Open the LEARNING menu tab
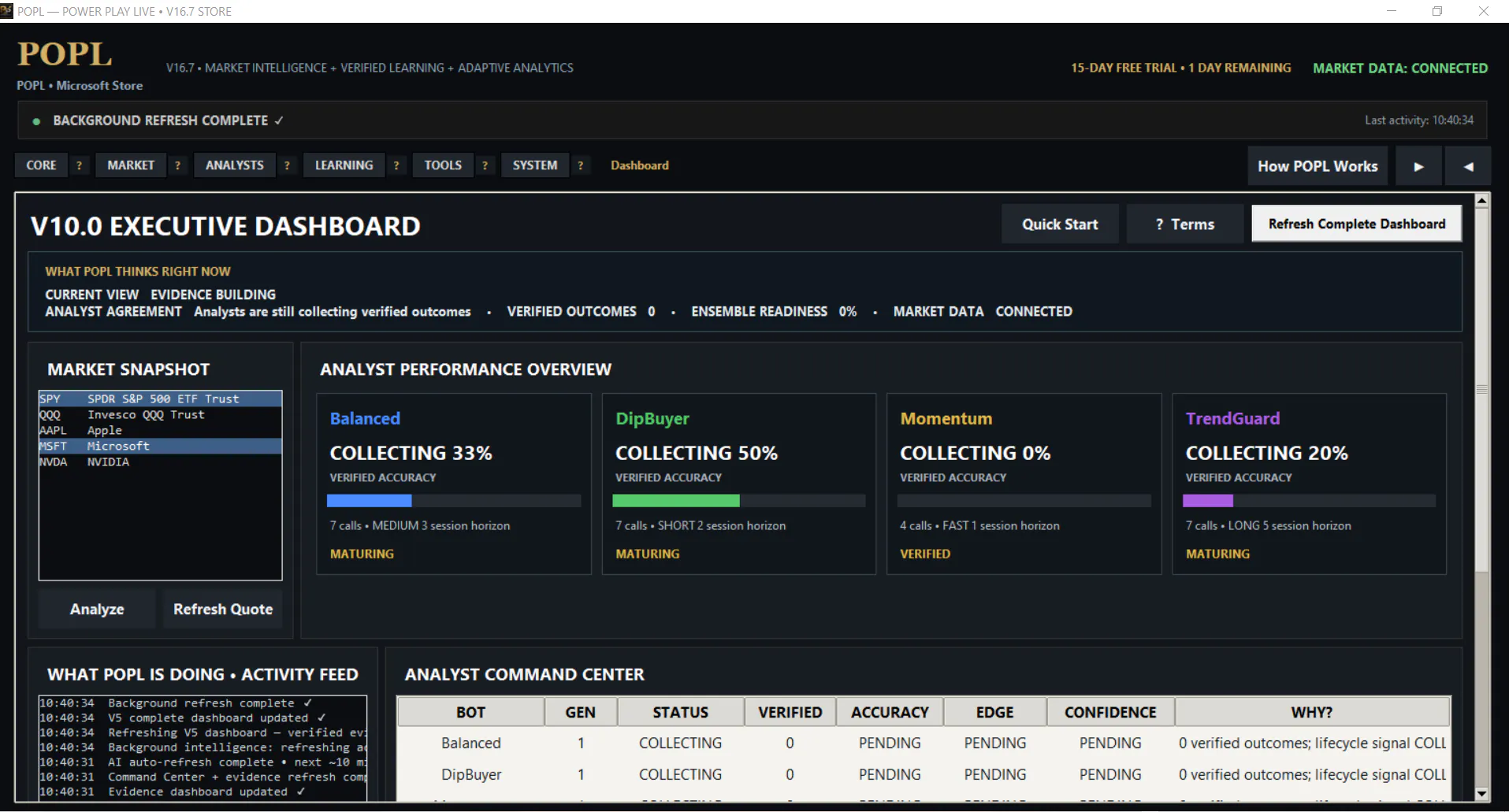 344,165
